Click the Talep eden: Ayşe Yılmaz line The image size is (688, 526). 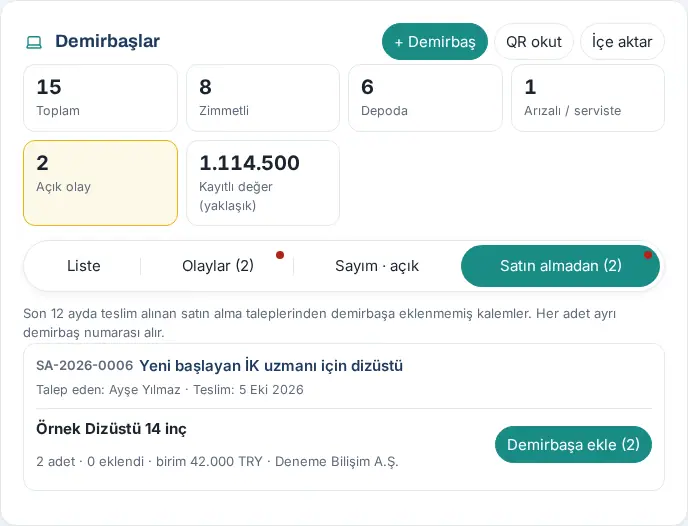click(170, 390)
